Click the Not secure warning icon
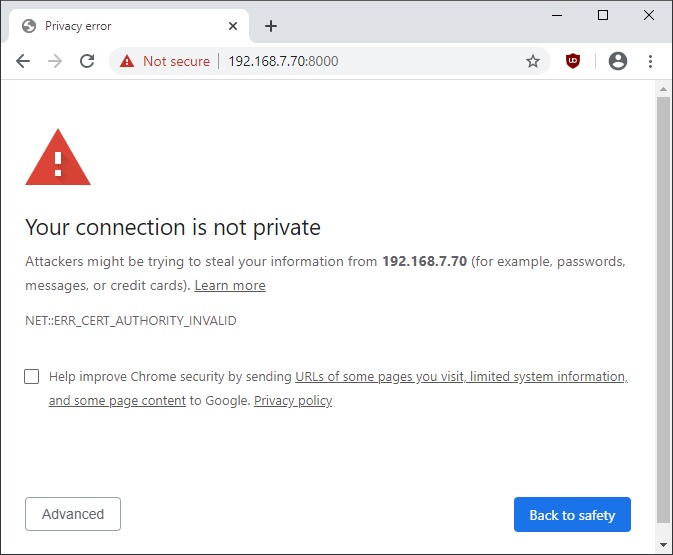Image resolution: width=673 pixels, height=555 pixels. (x=127, y=61)
